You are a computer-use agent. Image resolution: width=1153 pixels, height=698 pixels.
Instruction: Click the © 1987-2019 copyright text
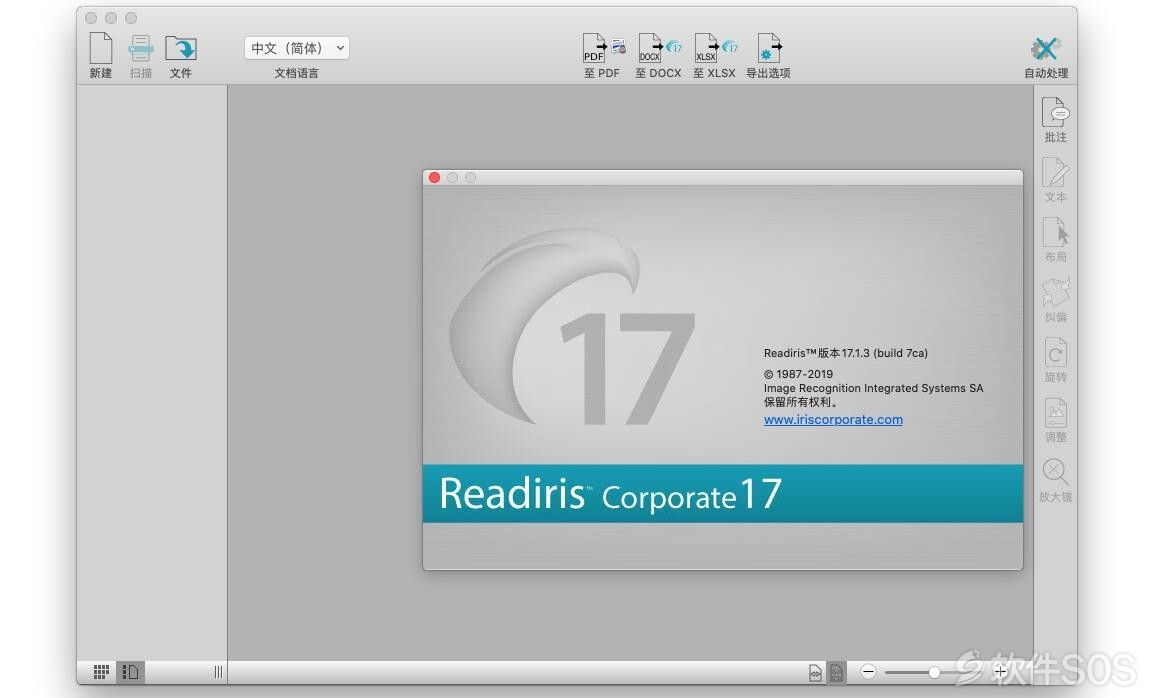click(x=798, y=374)
